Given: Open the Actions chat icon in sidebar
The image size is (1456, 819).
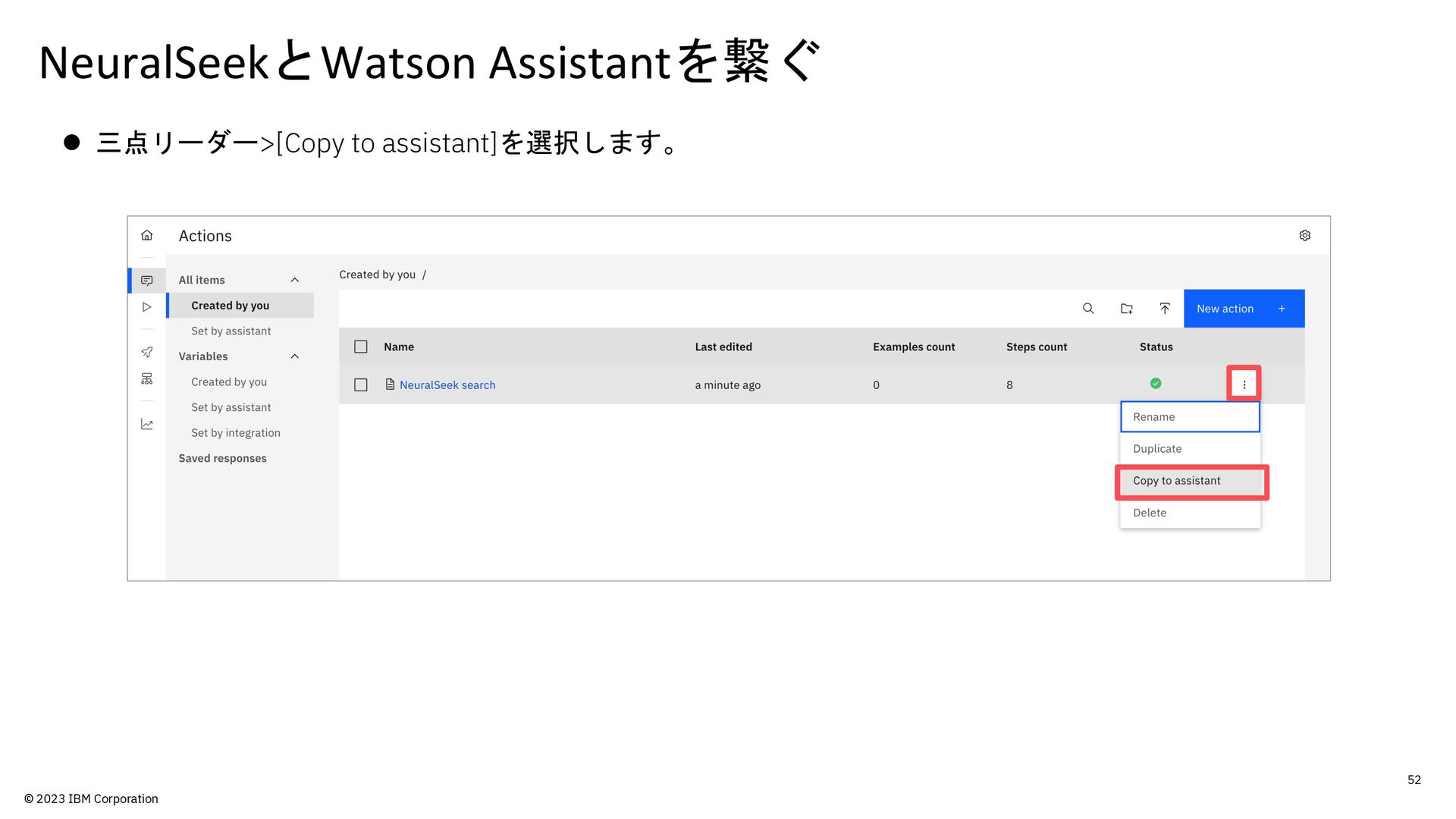Looking at the screenshot, I should [x=147, y=281].
